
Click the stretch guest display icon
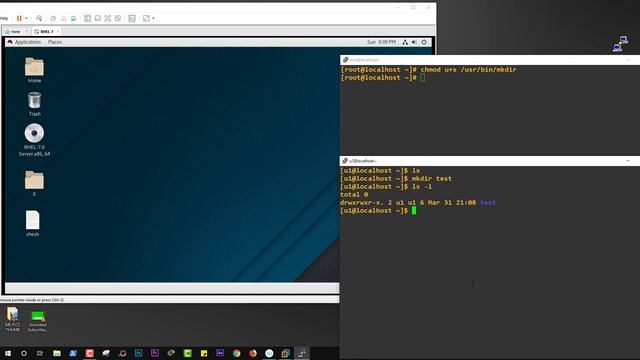[x=146, y=18]
